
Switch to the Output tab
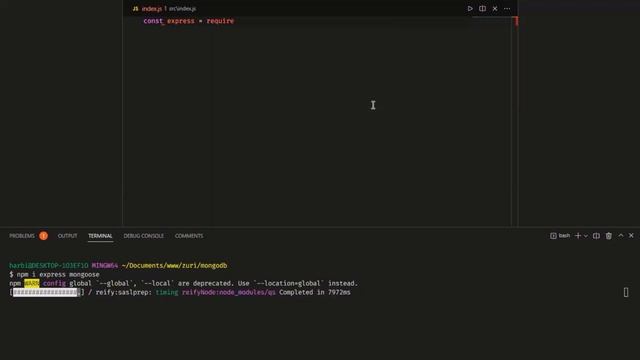(67, 236)
